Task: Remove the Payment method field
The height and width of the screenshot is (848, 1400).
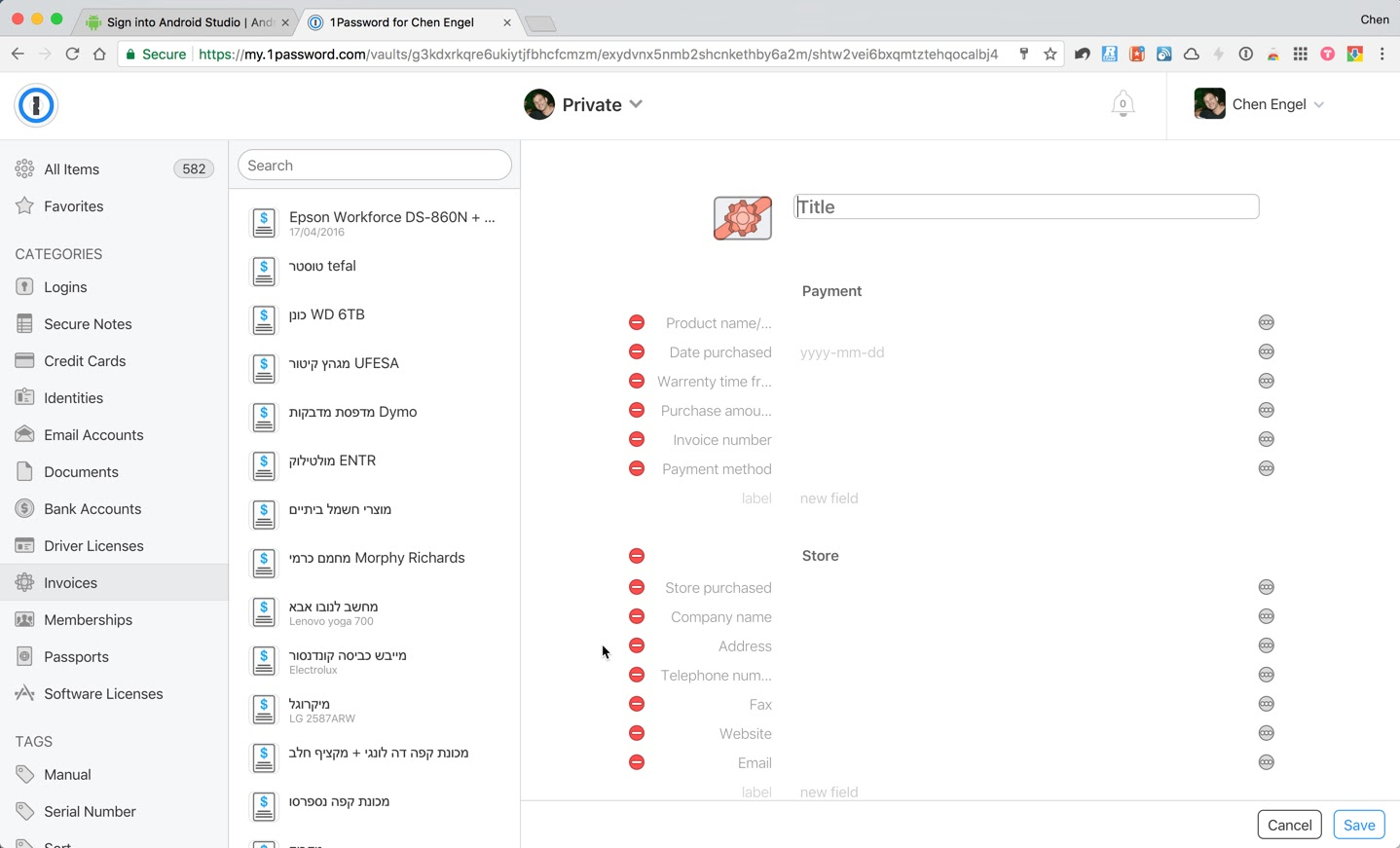Action: point(637,468)
